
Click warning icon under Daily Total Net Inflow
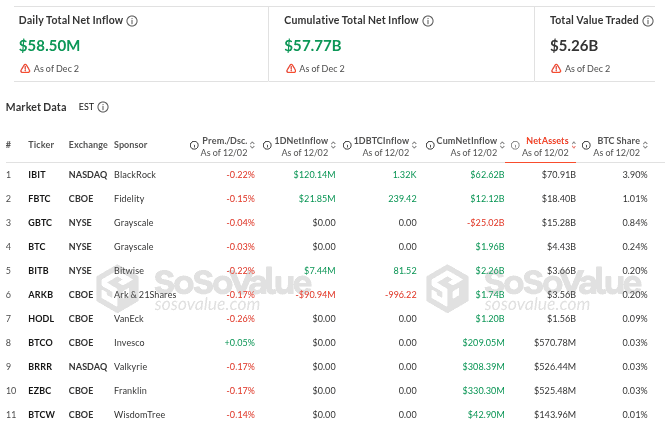pos(25,68)
